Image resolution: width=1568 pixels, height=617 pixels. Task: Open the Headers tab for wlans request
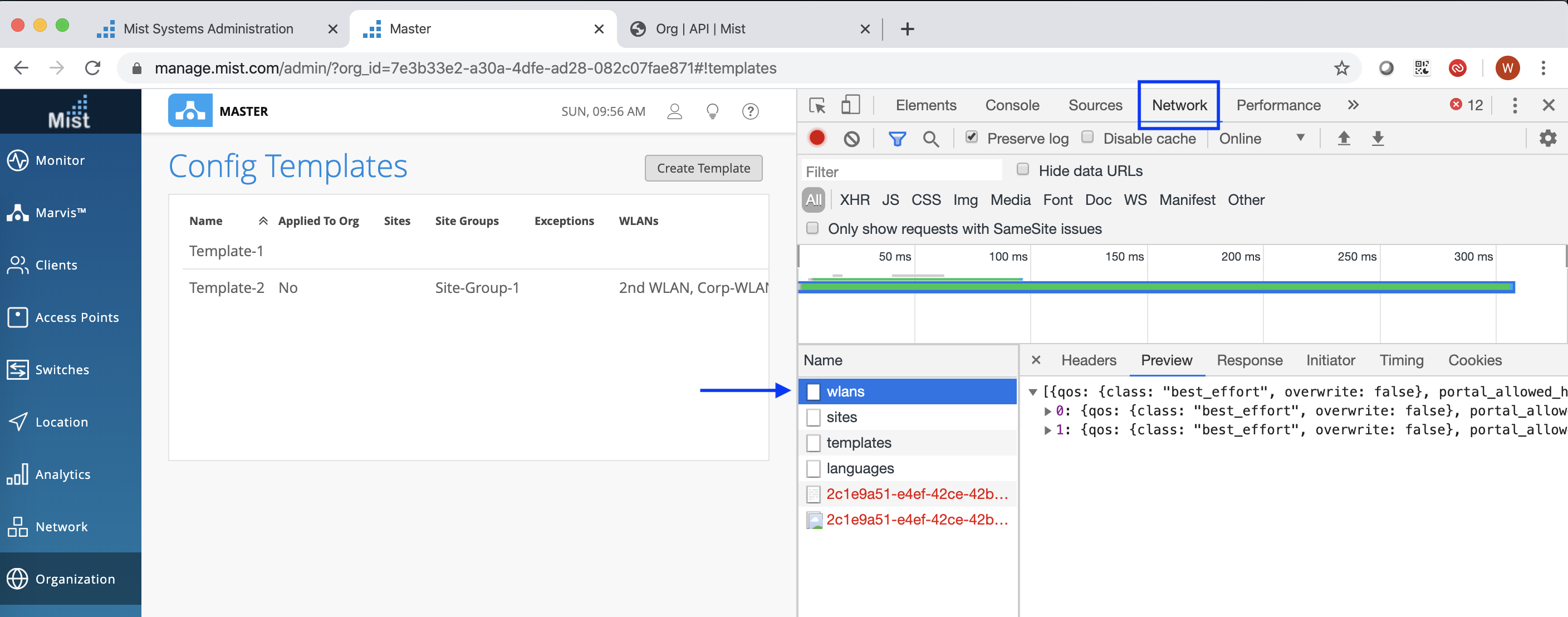point(1089,360)
